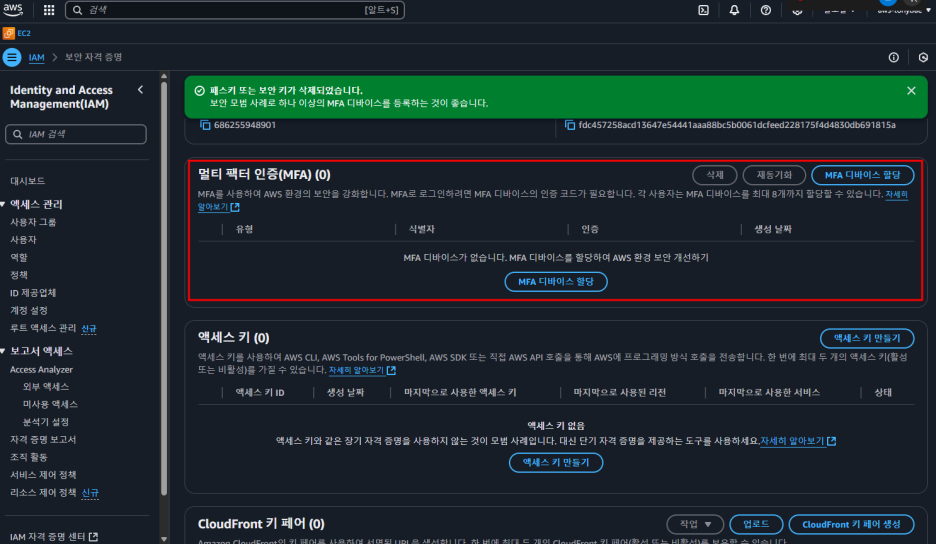Collapse the 액세스 관리 section
936x544 pixels.
click(x=3, y=204)
